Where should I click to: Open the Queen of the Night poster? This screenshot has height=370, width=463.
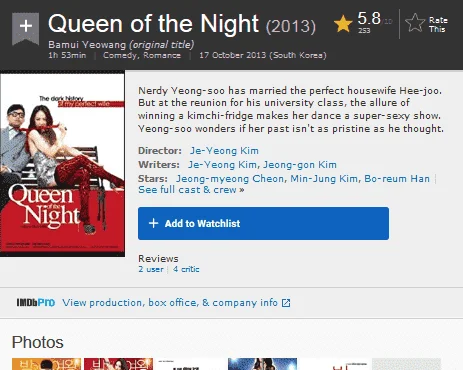[x=62, y=165]
